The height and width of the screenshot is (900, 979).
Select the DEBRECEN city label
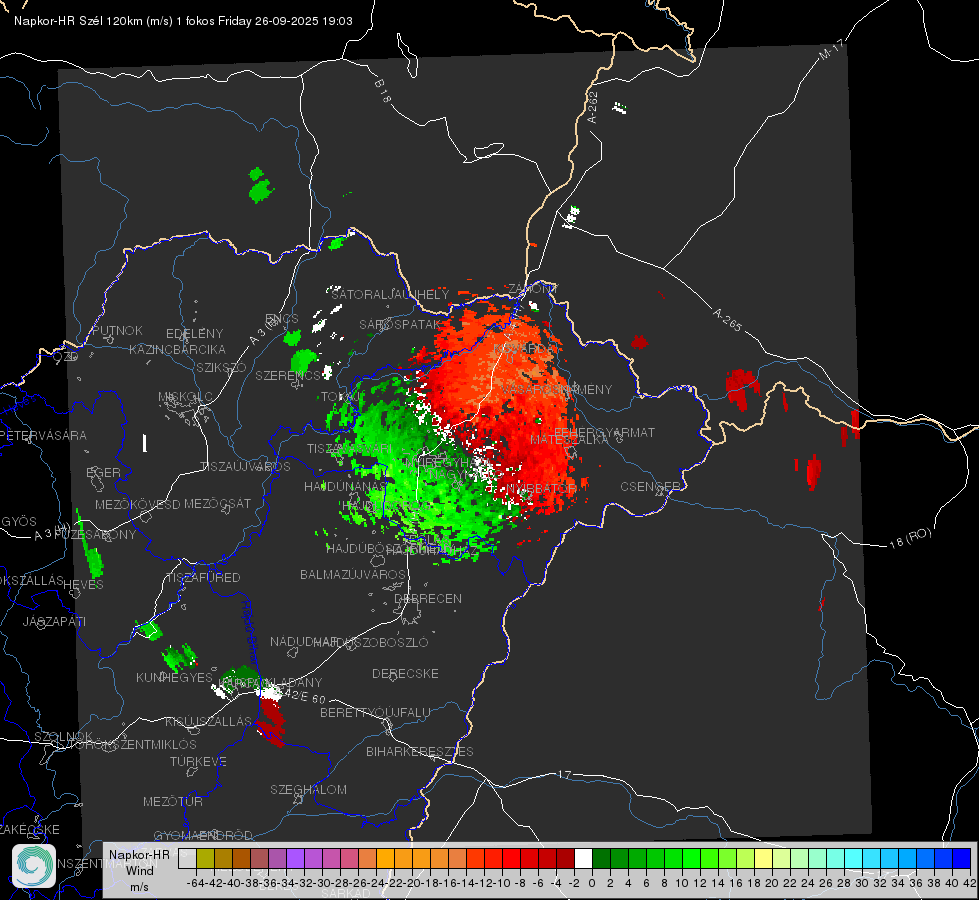[428, 598]
